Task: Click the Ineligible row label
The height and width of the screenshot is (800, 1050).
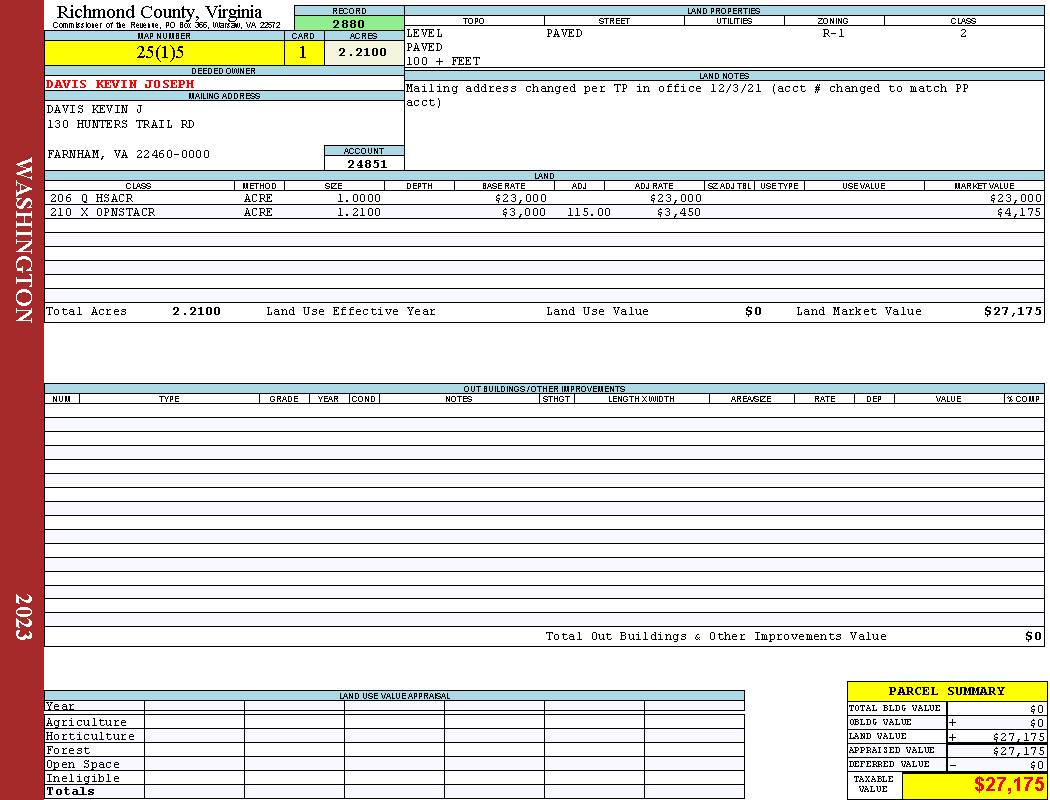Action: pyautogui.click(x=82, y=779)
